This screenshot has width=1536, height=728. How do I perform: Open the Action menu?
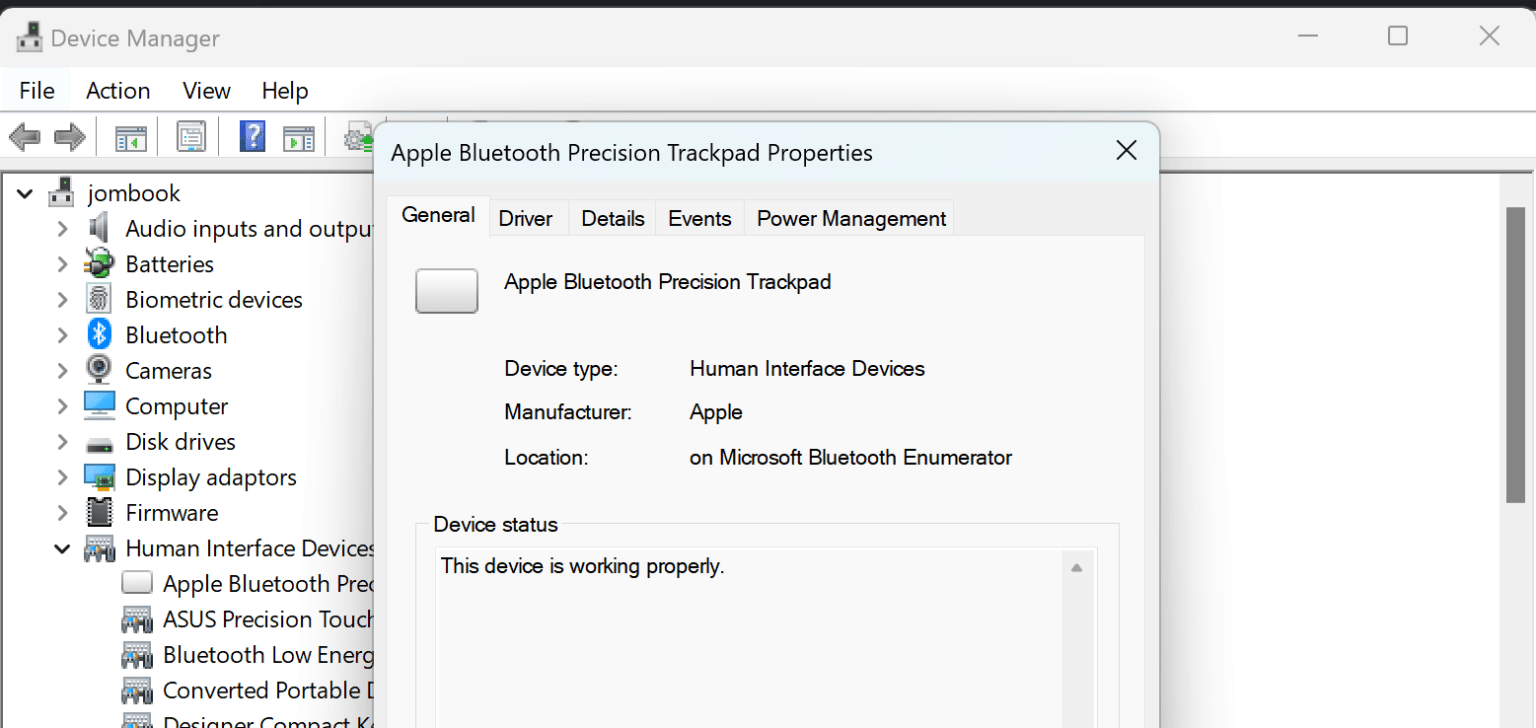(x=117, y=90)
